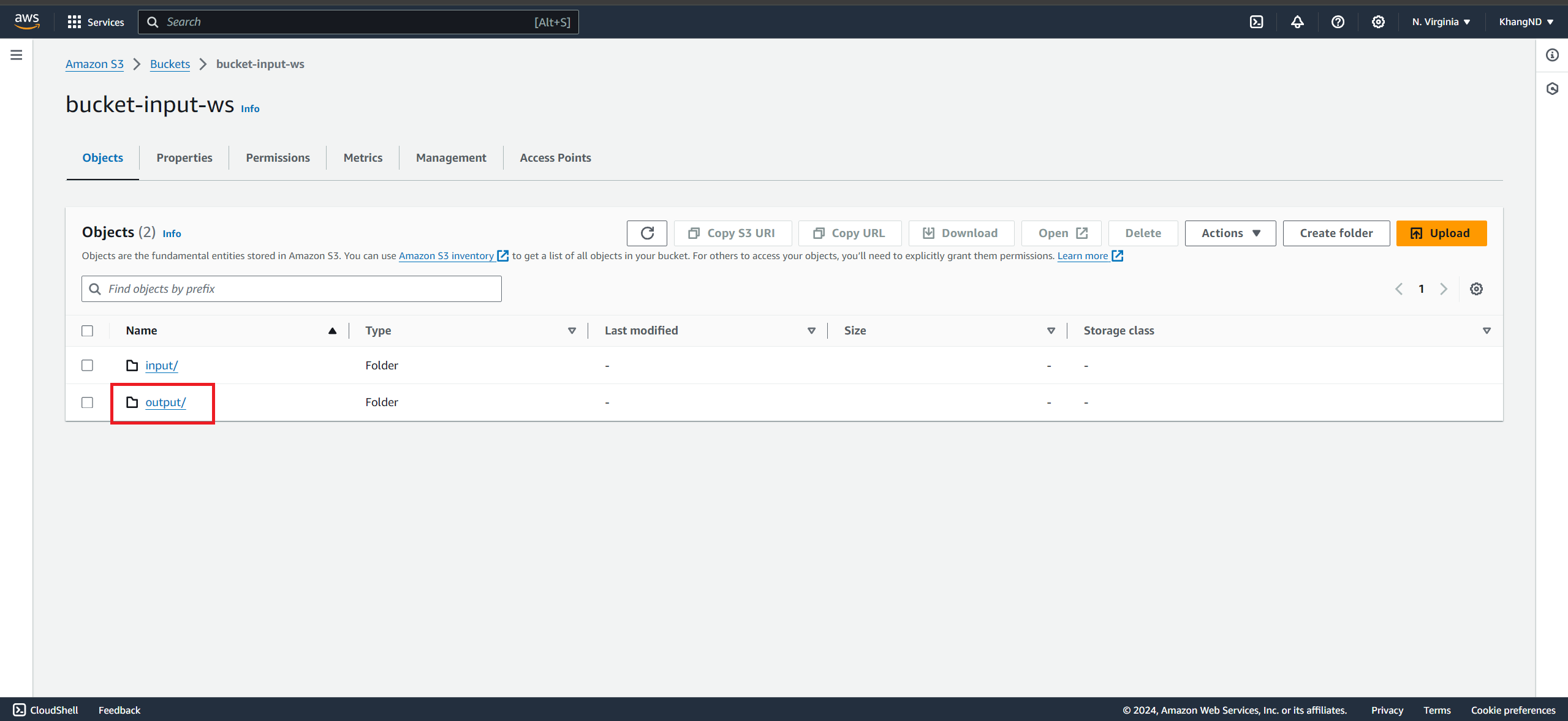Click page number 1 in pagination
This screenshot has height=721, width=1568.
click(x=1421, y=289)
